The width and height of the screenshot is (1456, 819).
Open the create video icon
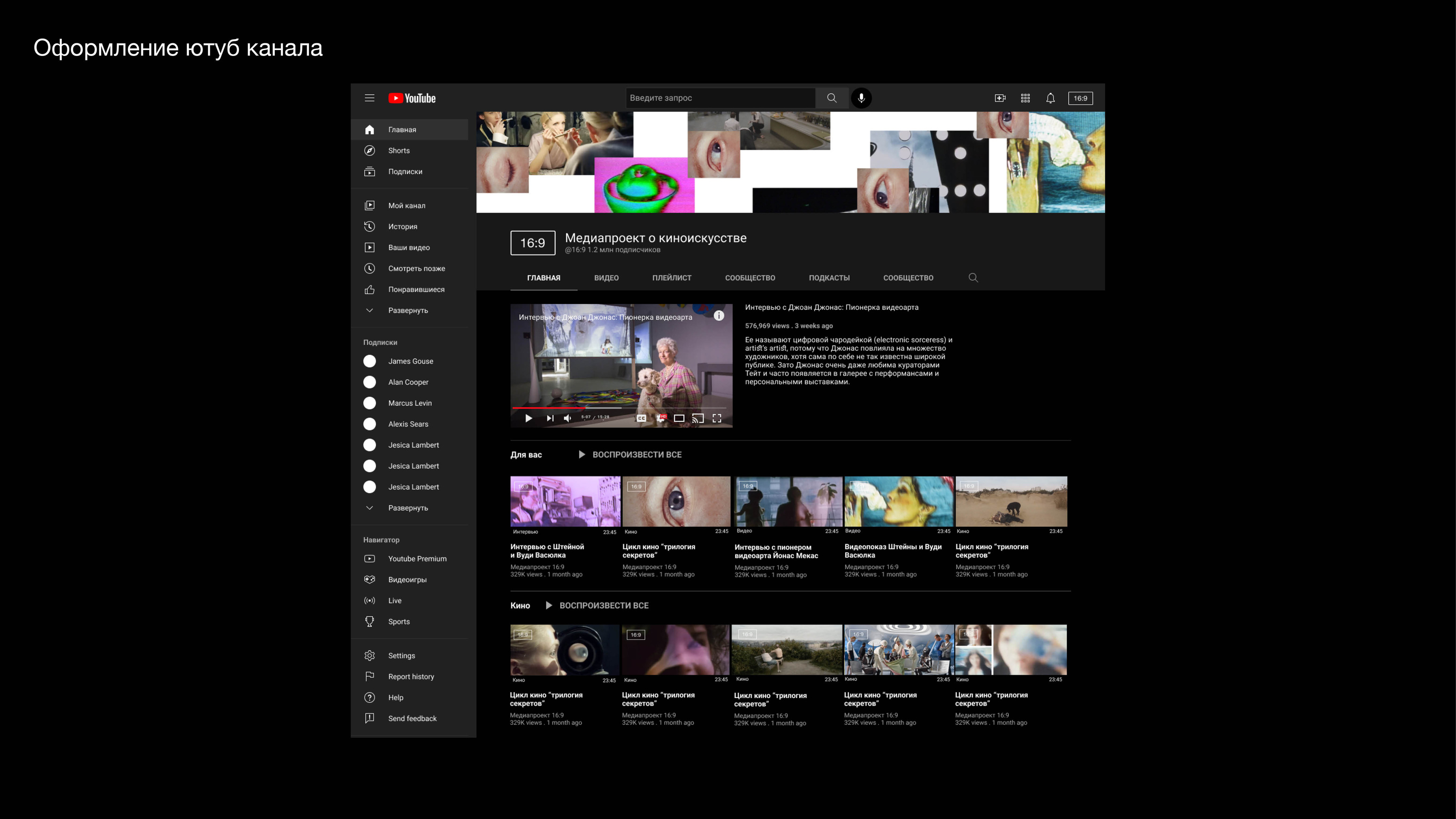pyautogui.click(x=1000, y=98)
